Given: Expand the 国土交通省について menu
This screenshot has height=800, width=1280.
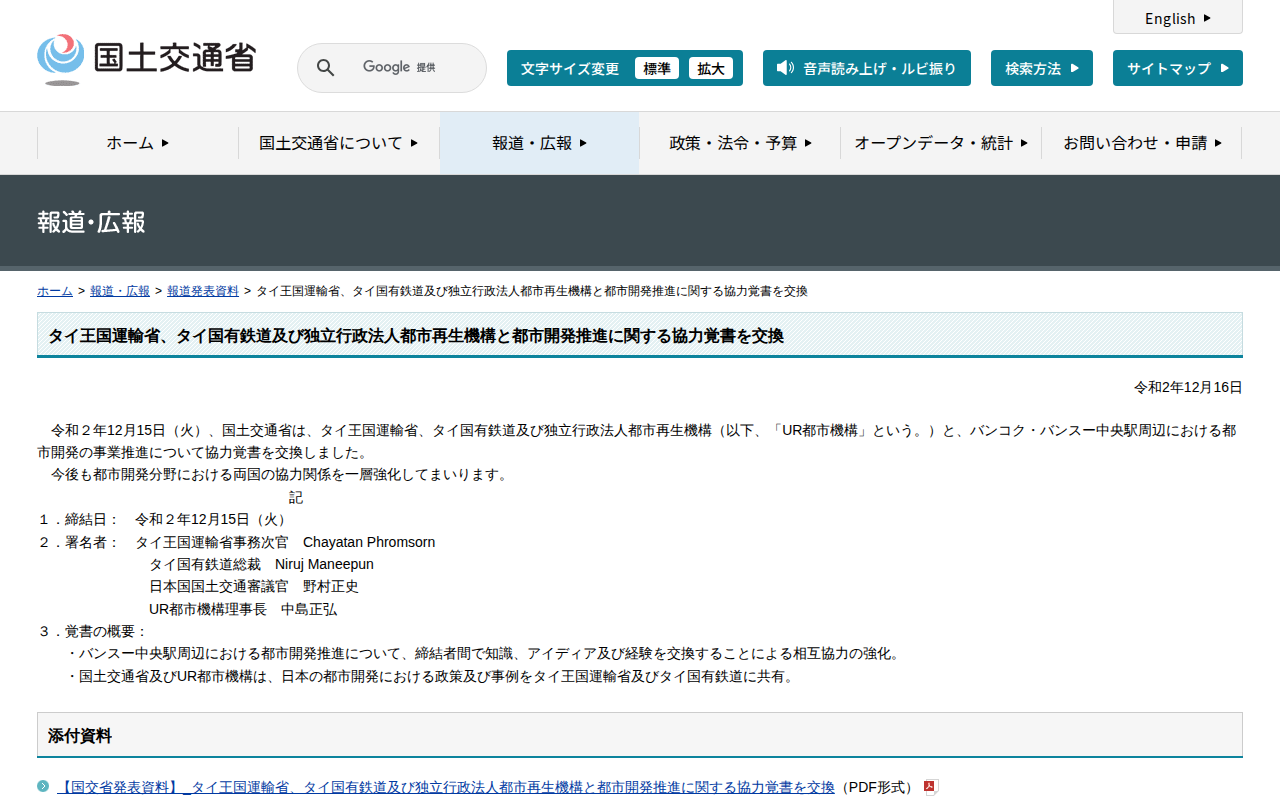Looking at the screenshot, I should click(x=338, y=143).
